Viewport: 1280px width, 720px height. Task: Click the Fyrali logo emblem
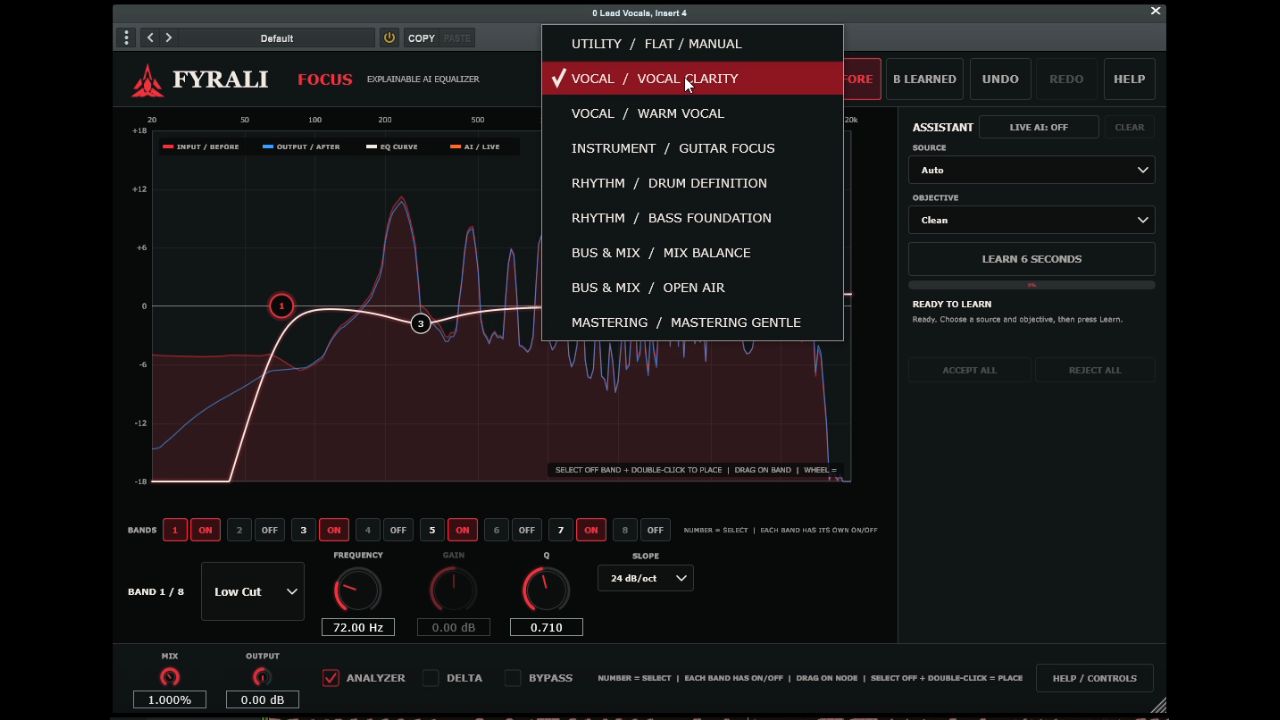pos(148,80)
